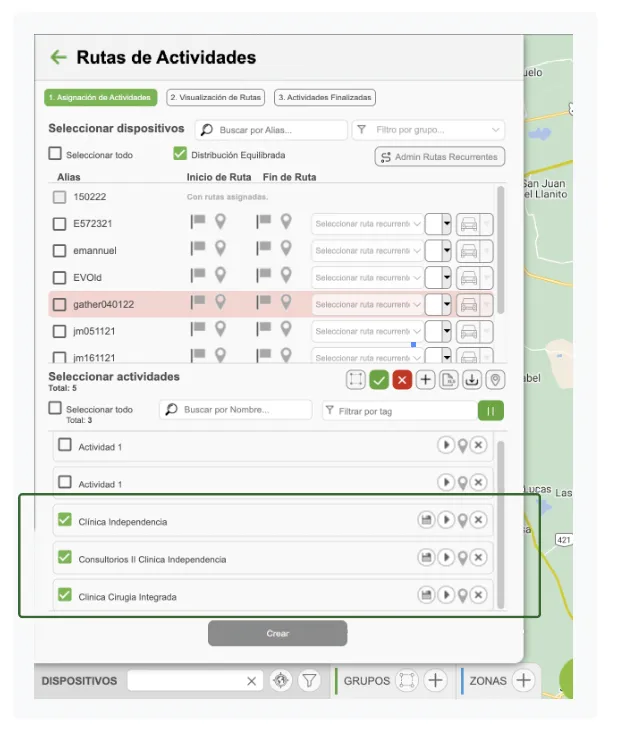
Task: Clear the DISPOSITIVOS search field
Action: click(251, 681)
